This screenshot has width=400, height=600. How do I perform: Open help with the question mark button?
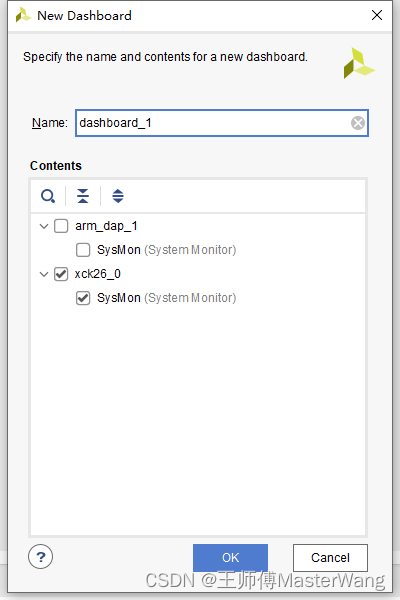pyautogui.click(x=41, y=557)
